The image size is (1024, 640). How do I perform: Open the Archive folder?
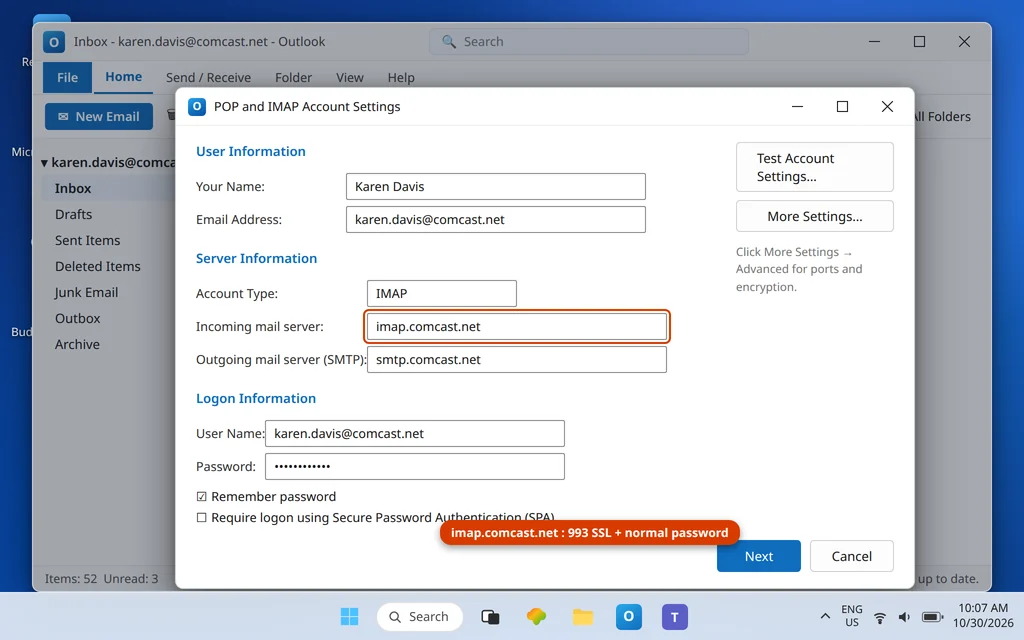[x=77, y=344]
